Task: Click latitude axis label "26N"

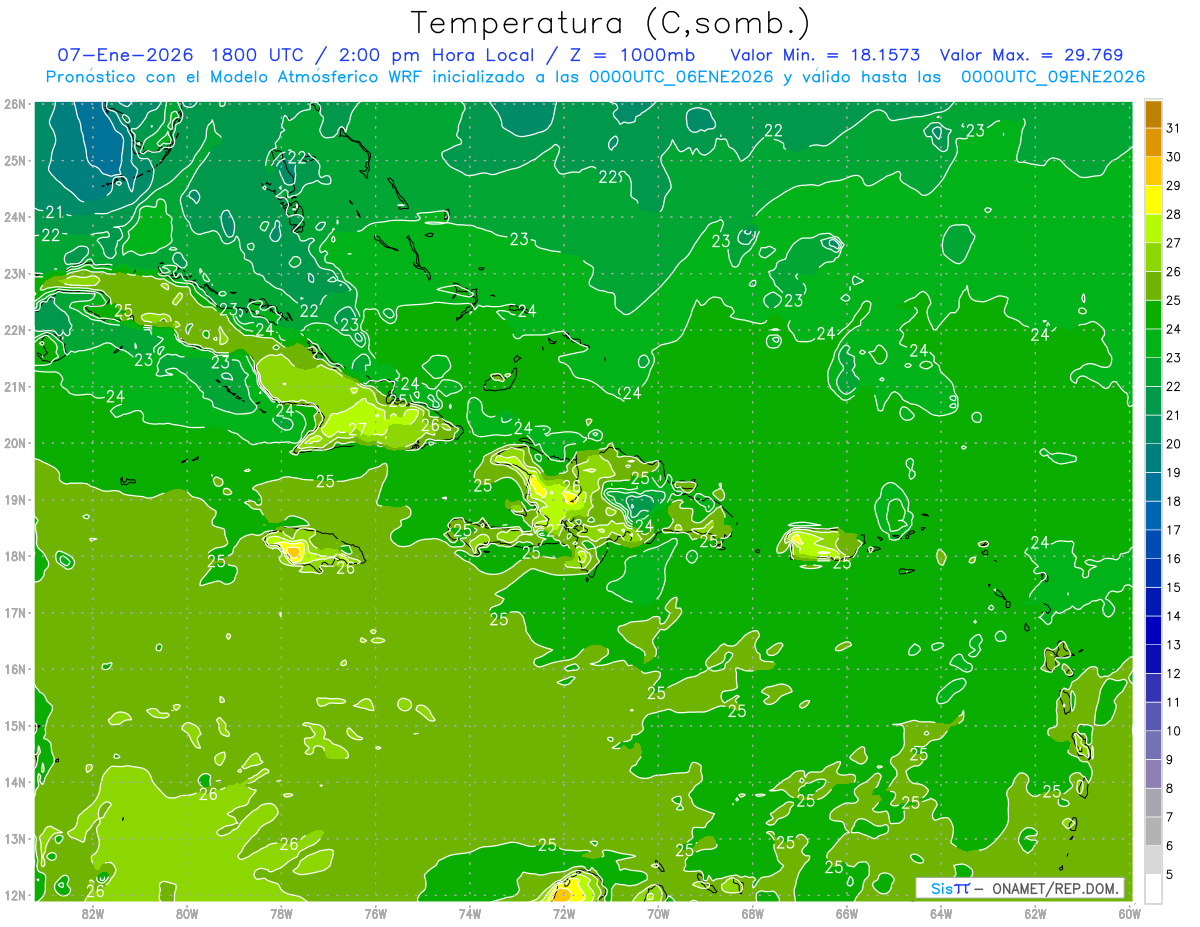Action: coord(14,103)
